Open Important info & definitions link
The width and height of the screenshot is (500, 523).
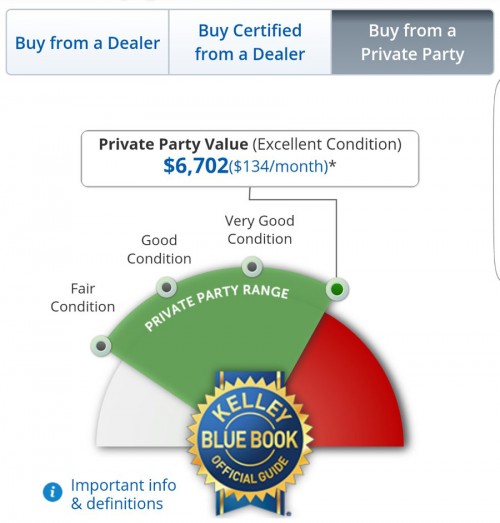pyautogui.click(x=123, y=494)
